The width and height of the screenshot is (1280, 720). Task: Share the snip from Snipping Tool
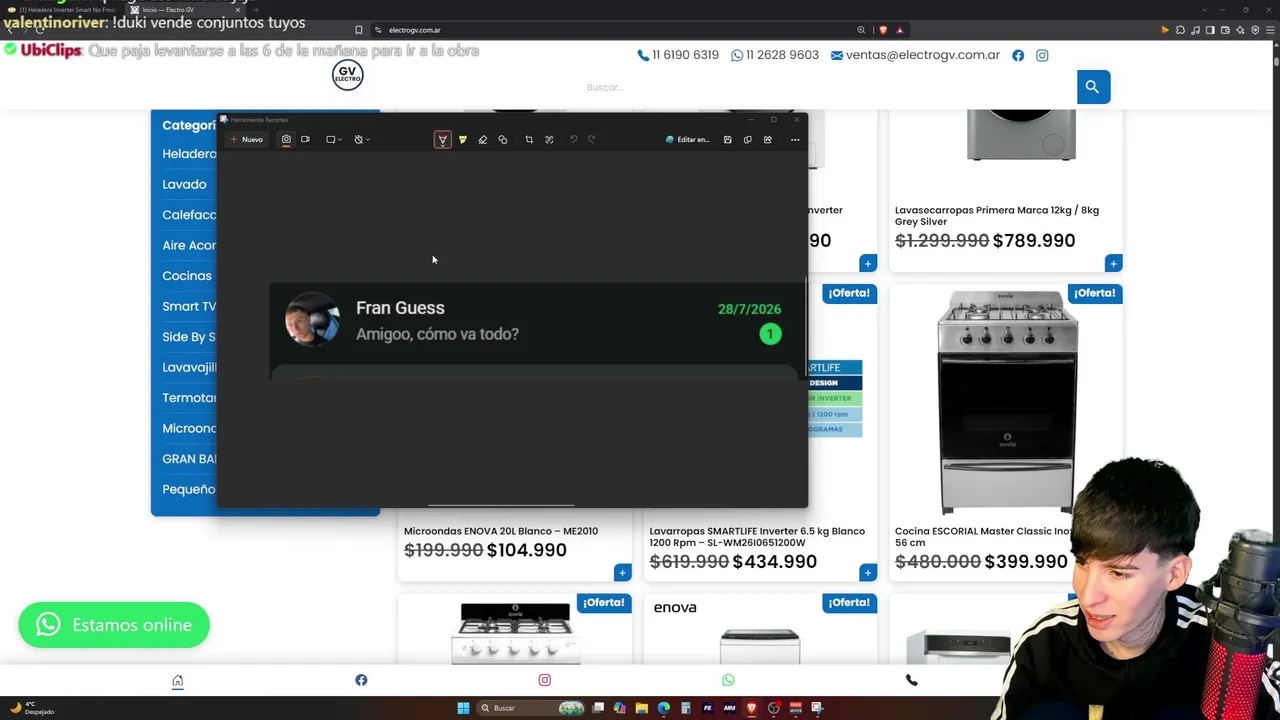(767, 140)
